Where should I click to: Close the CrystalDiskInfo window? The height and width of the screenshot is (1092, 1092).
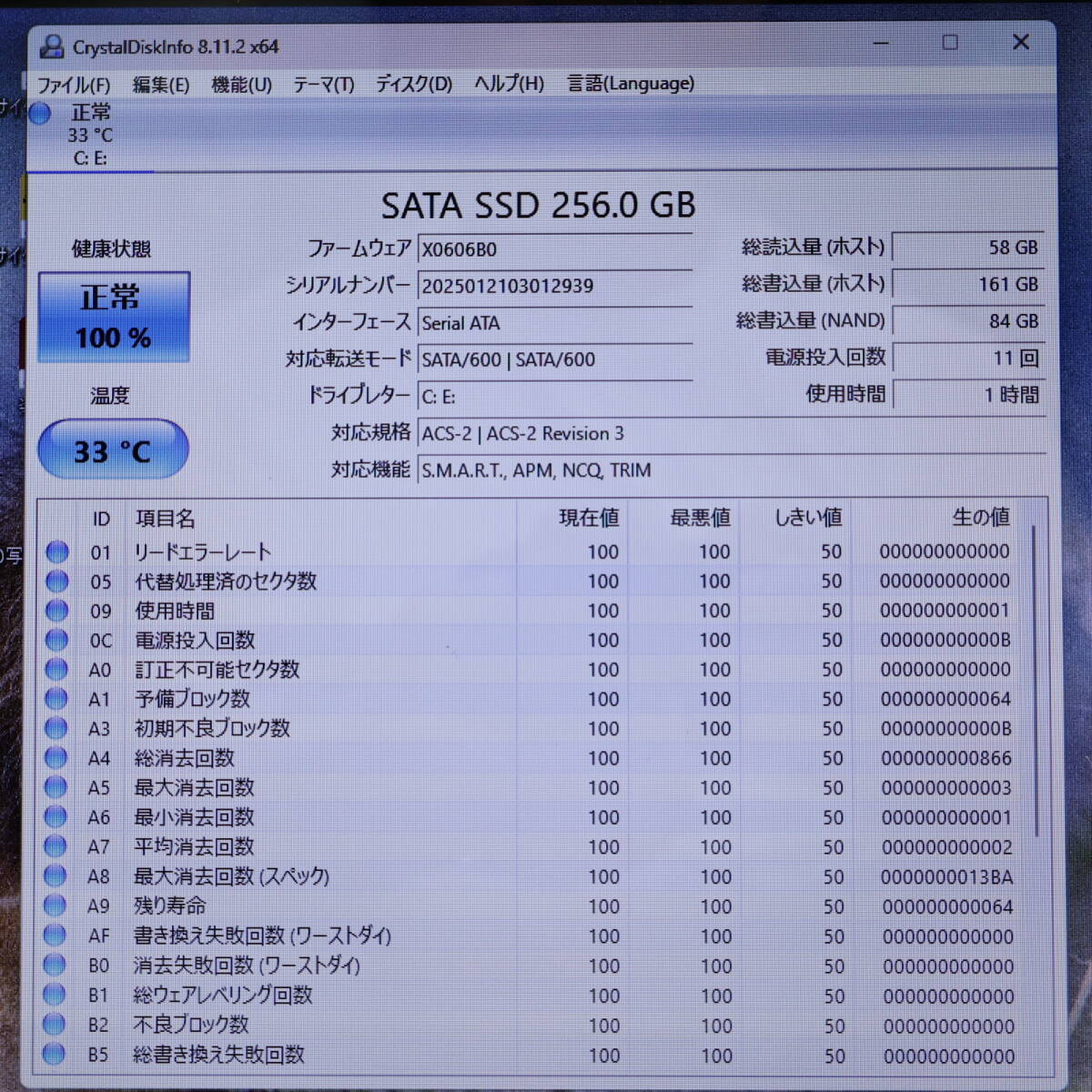pos(1021,42)
